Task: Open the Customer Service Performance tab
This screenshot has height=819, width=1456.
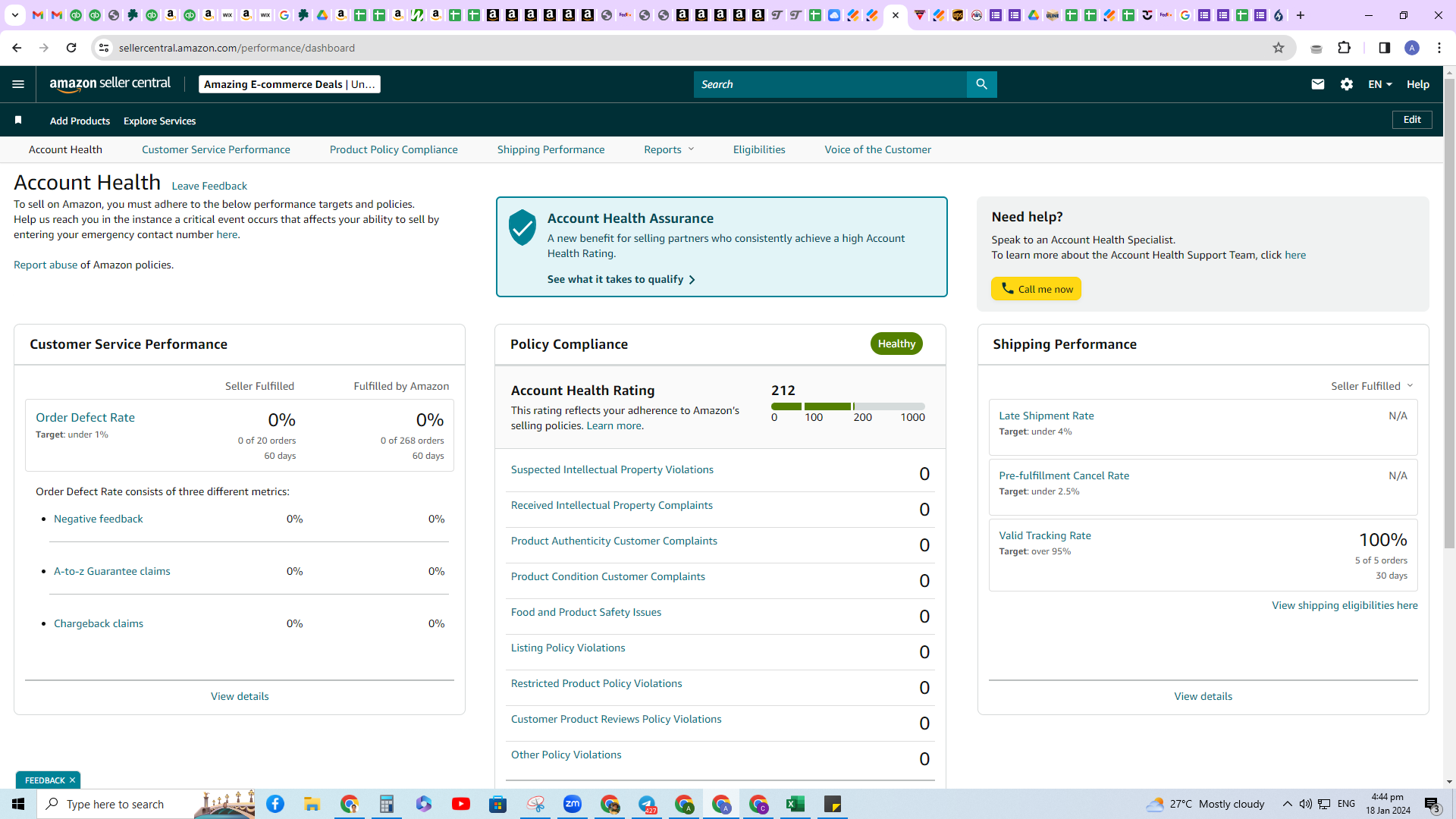Action: pos(216,149)
